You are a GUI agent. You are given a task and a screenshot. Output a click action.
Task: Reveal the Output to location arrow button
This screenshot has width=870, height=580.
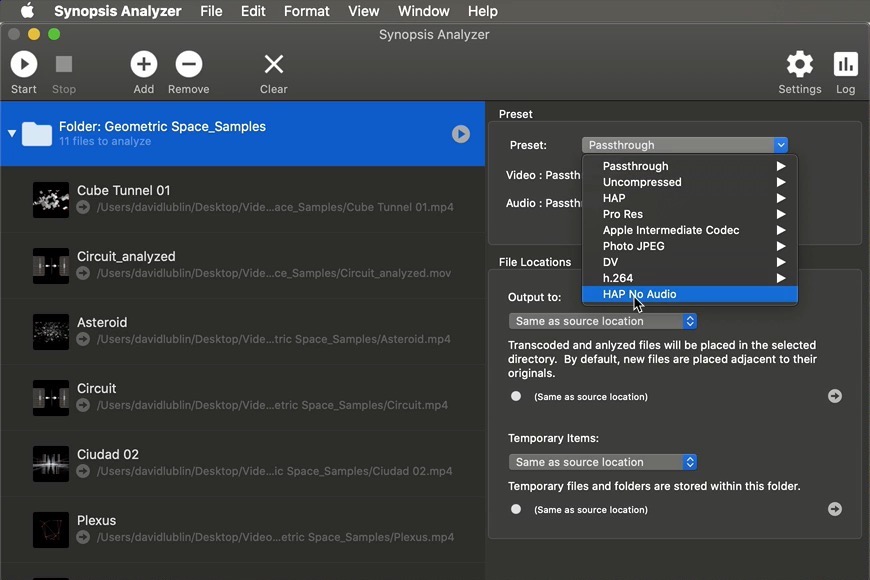(x=834, y=396)
